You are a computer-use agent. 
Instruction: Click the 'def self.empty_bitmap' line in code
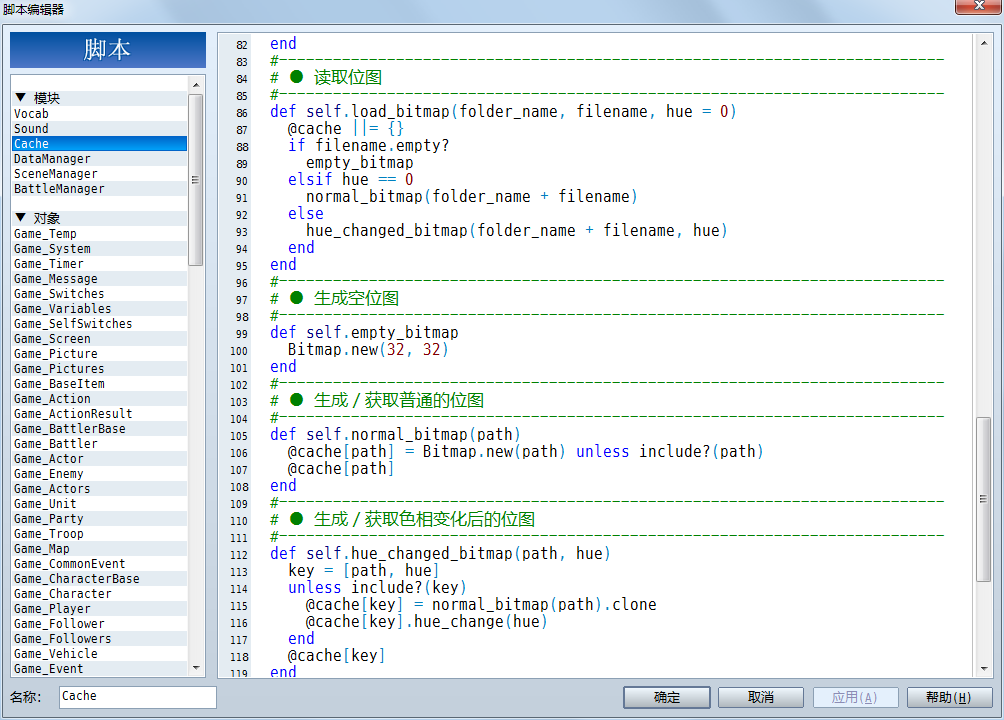pos(364,332)
